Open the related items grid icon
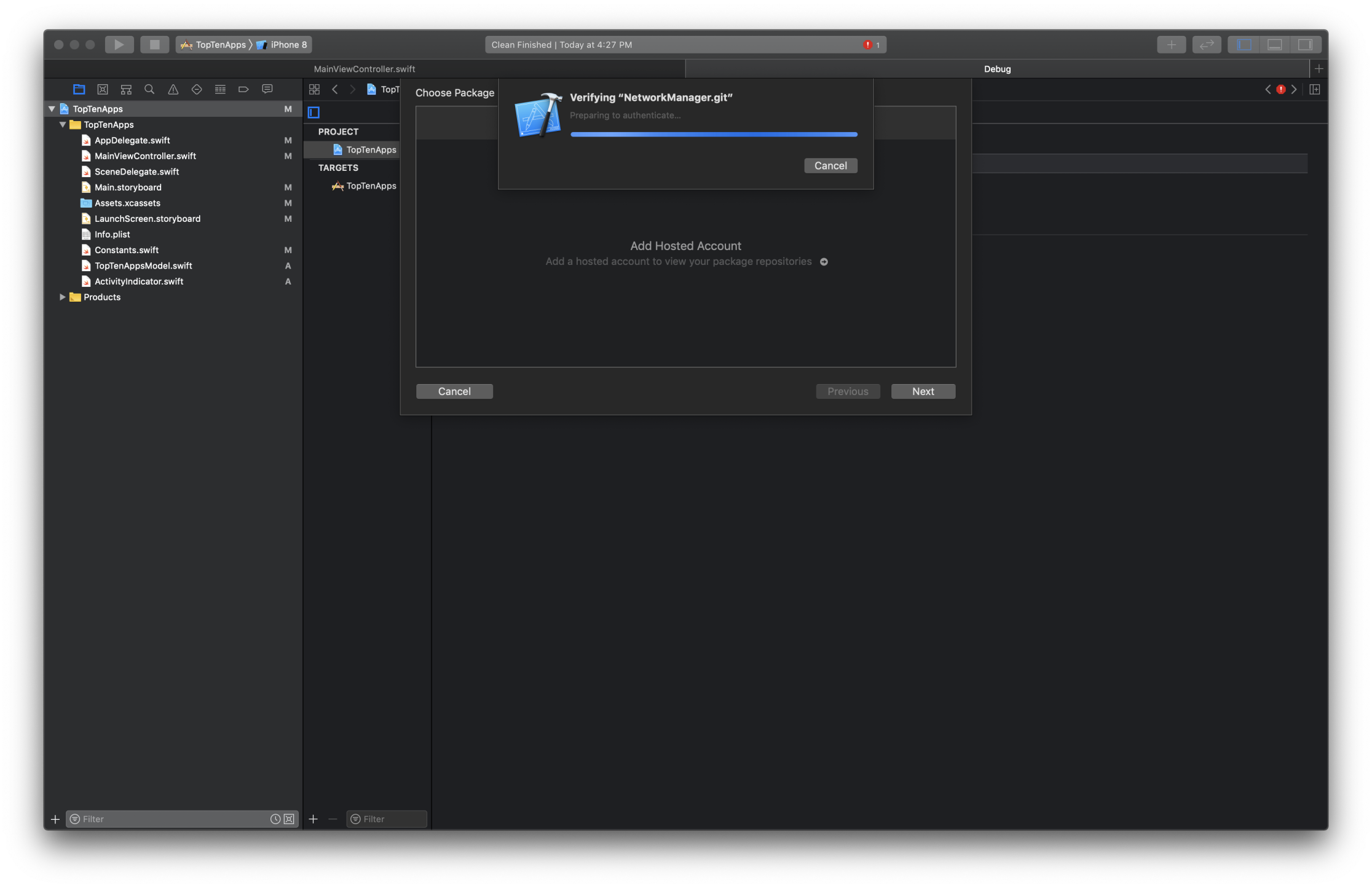 [314, 89]
